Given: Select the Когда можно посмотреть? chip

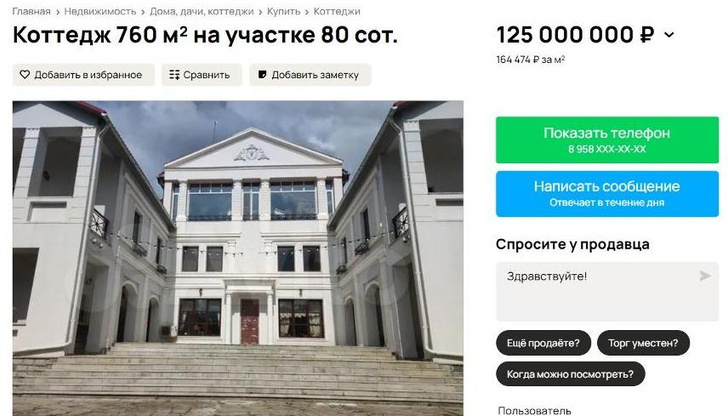Looking at the screenshot, I should (570, 374).
